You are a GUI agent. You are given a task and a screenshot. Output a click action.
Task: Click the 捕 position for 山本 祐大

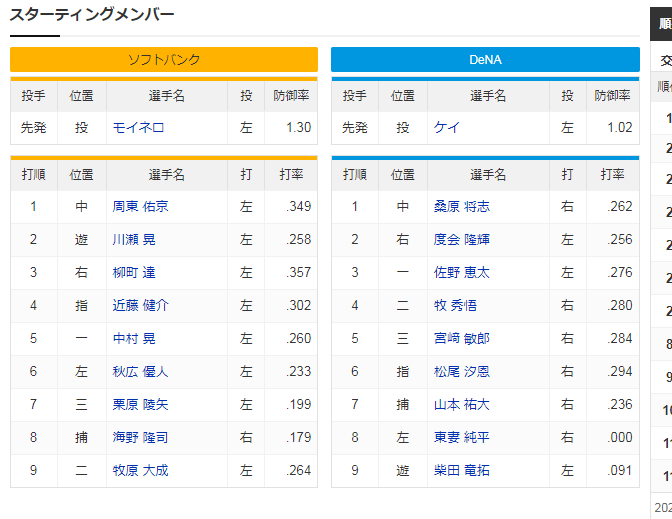[x=402, y=405]
